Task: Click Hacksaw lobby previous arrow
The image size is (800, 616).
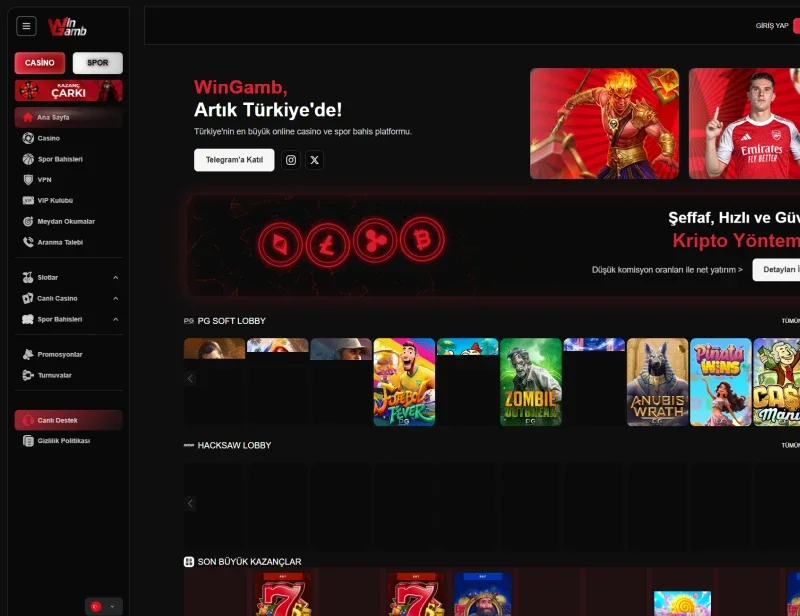Action: pos(190,504)
